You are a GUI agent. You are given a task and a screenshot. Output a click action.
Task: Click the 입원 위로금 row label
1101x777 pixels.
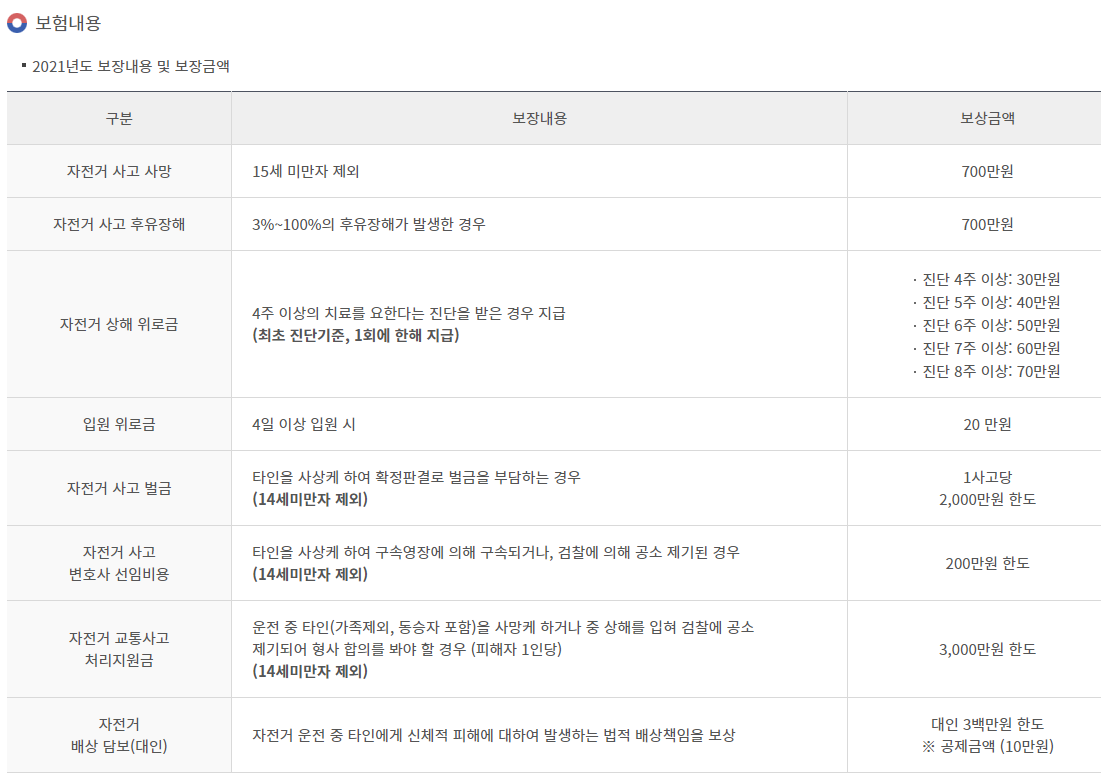(x=119, y=424)
